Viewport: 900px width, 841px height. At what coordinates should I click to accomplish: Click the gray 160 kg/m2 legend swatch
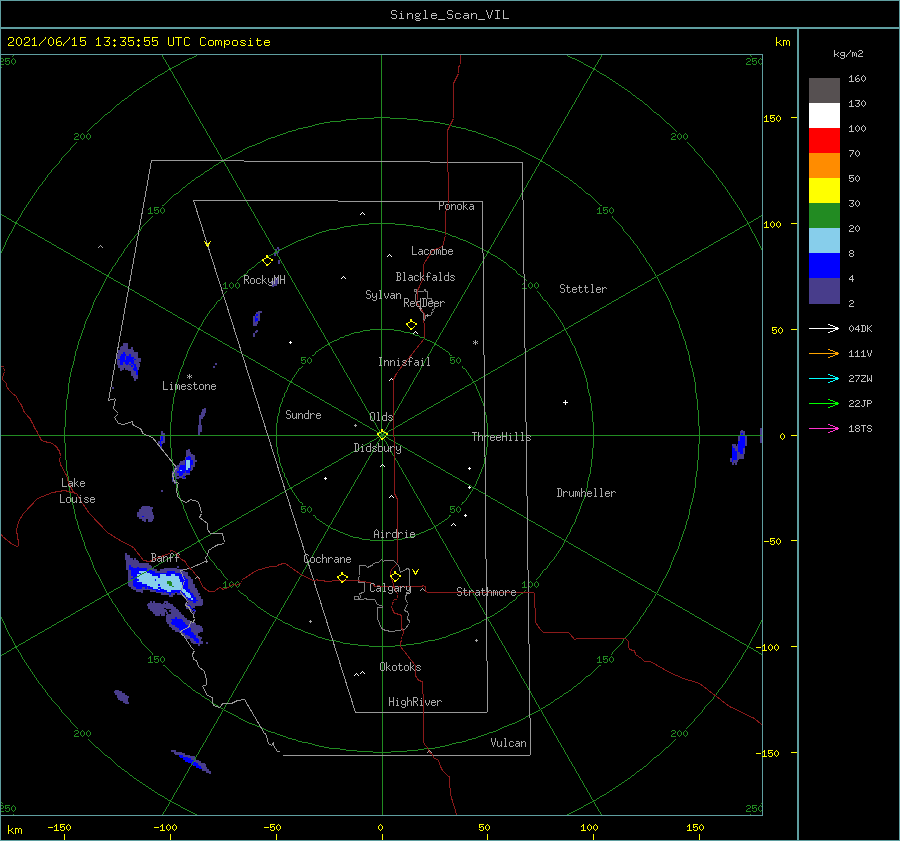tap(824, 91)
